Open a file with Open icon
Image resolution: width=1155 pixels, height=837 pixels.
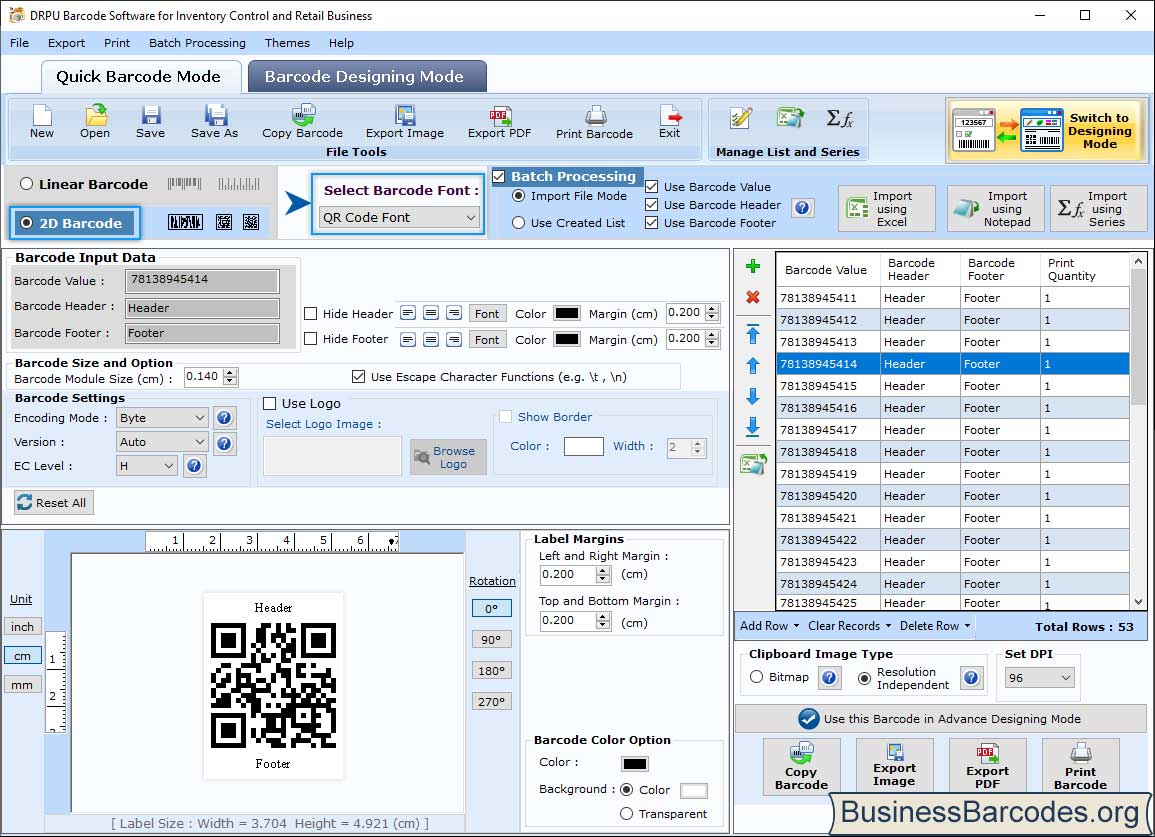(x=95, y=122)
